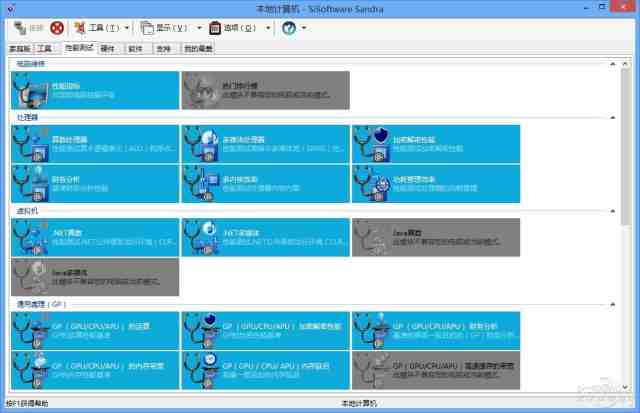Screen dimensions: 640x413
Task: Open the 工具(T) toolbar dropdown
Action: 100,28
